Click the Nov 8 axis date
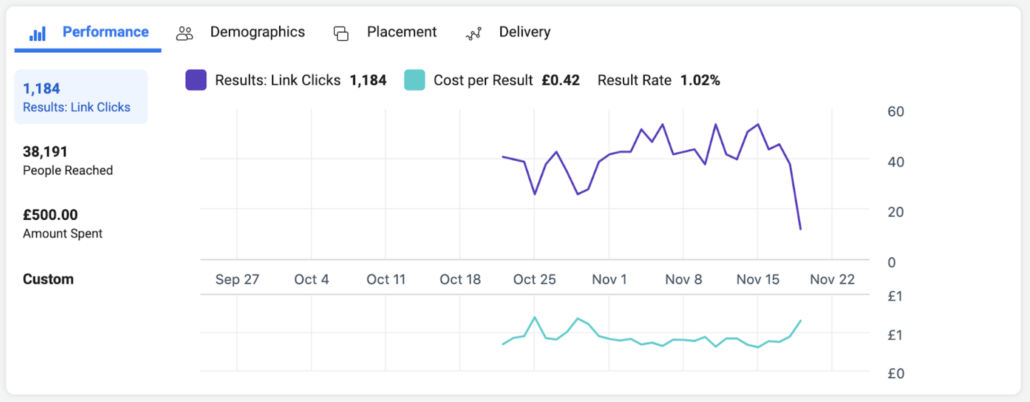The height and width of the screenshot is (402, 1030). click(683, 279)
